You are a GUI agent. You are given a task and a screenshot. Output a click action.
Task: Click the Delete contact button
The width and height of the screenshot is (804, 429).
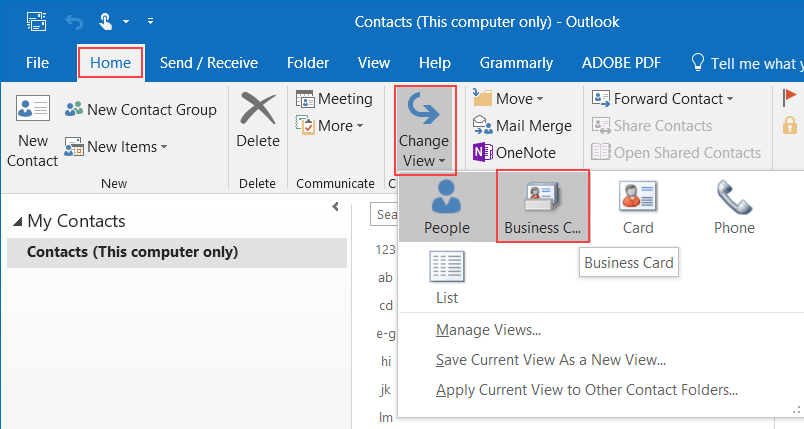pos(258,120)
